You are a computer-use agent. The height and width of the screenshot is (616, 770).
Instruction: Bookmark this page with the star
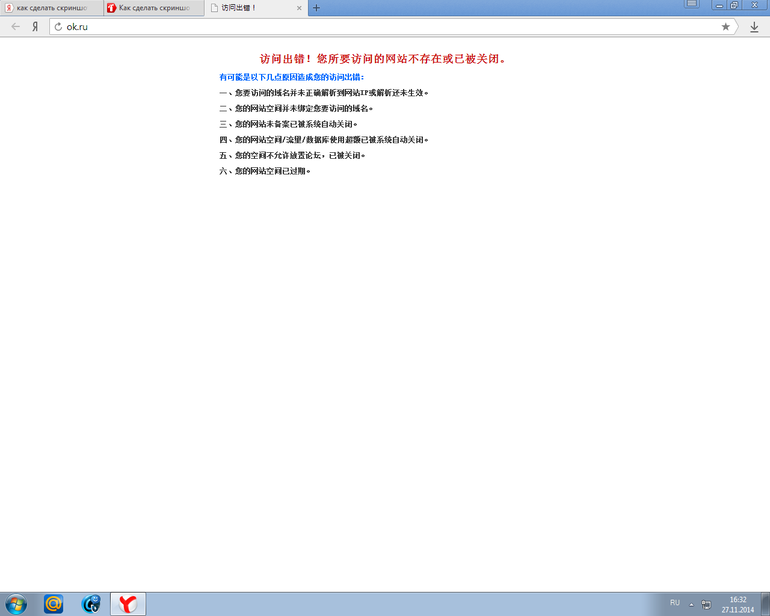tap(726, 27)
